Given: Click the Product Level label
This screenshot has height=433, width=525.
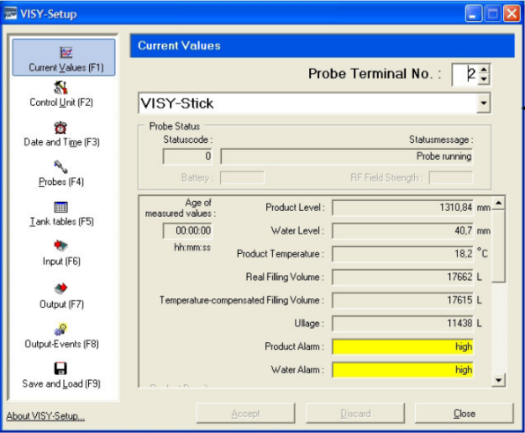Looking at the screenshot, I should pos(295,207).
